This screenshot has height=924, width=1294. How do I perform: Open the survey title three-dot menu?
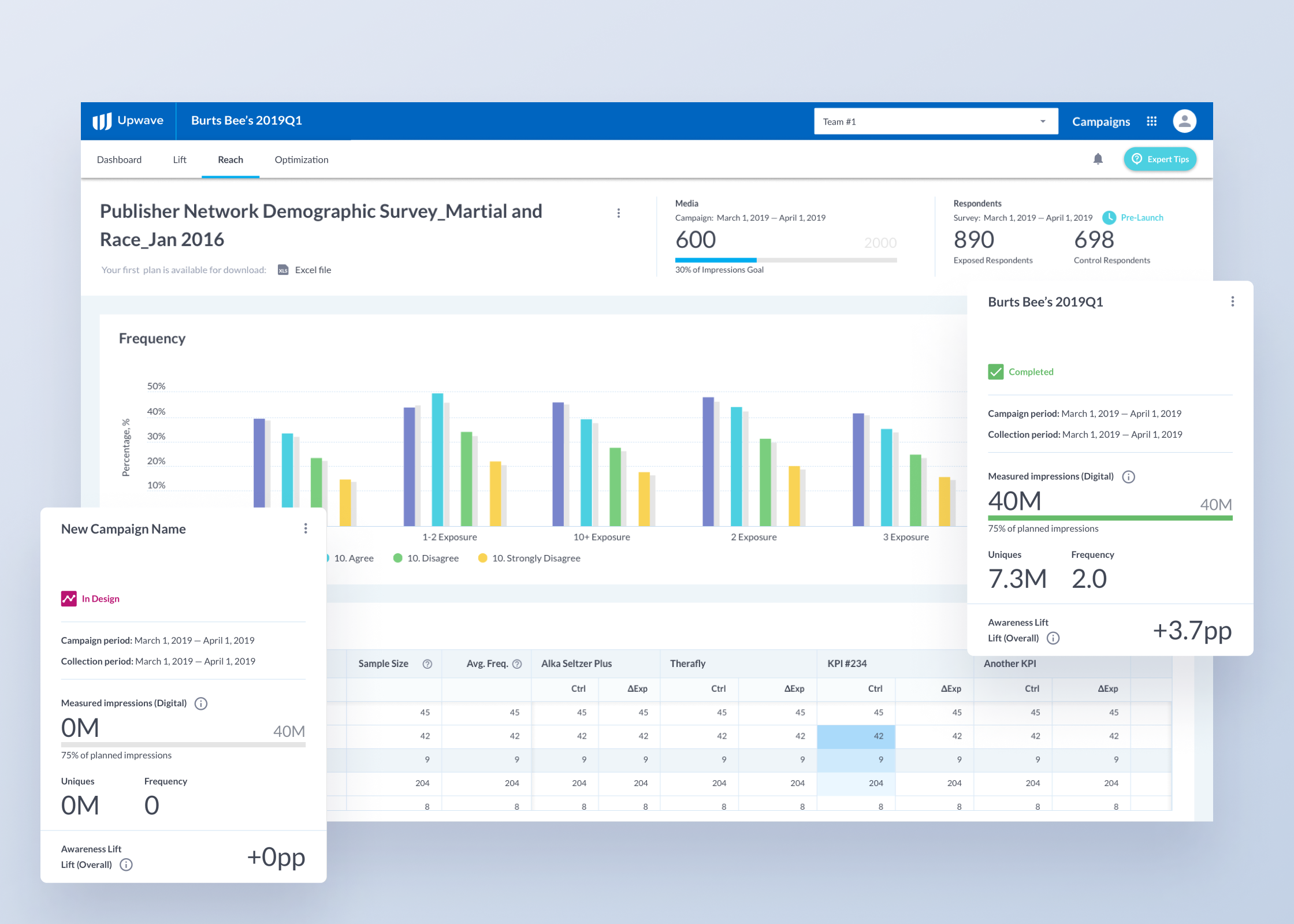click(619, 213)
